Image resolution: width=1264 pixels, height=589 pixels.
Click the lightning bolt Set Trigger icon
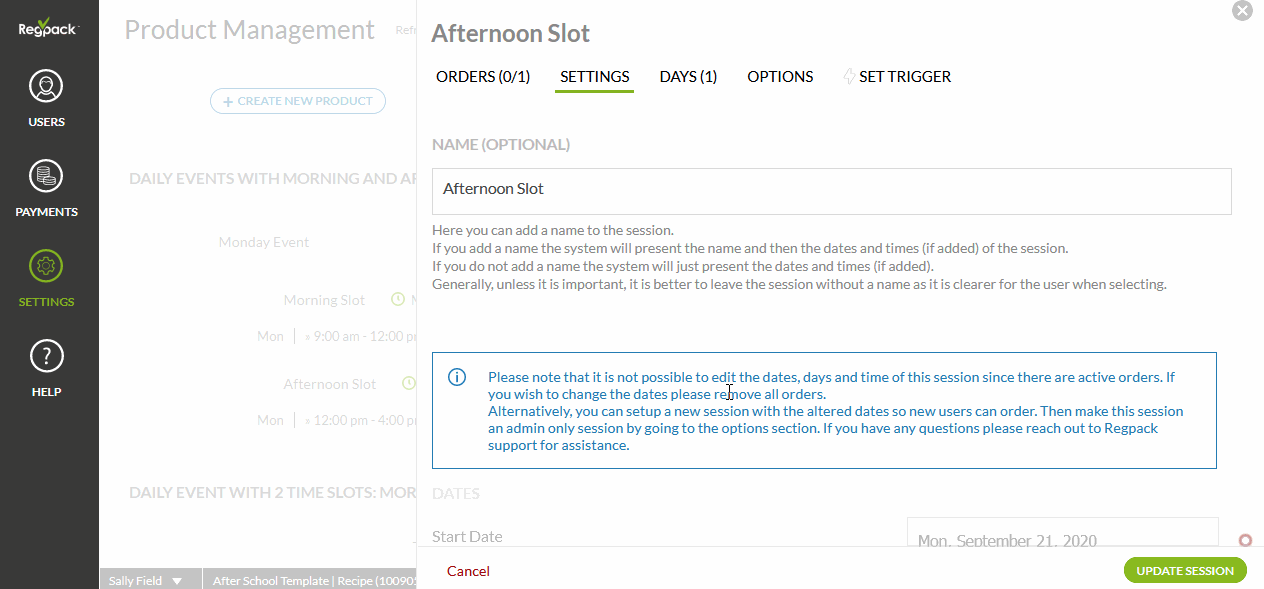pos(849,77)
